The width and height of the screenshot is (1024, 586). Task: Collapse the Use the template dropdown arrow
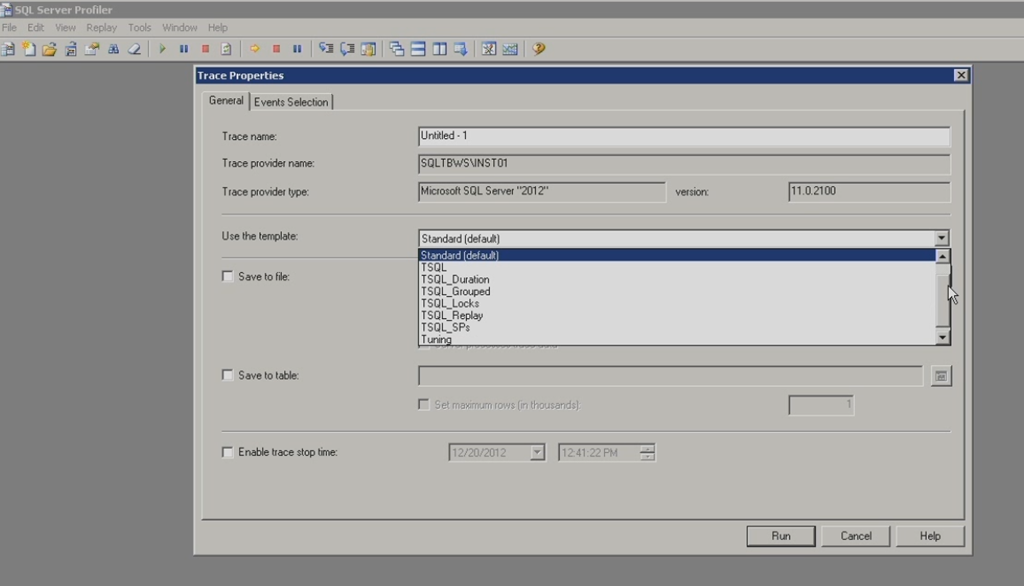coord(941,238)
